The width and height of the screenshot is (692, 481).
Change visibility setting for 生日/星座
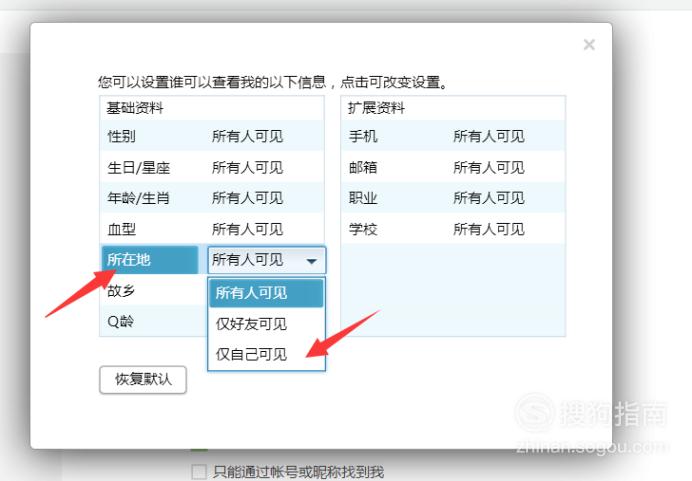pos(247,167)
